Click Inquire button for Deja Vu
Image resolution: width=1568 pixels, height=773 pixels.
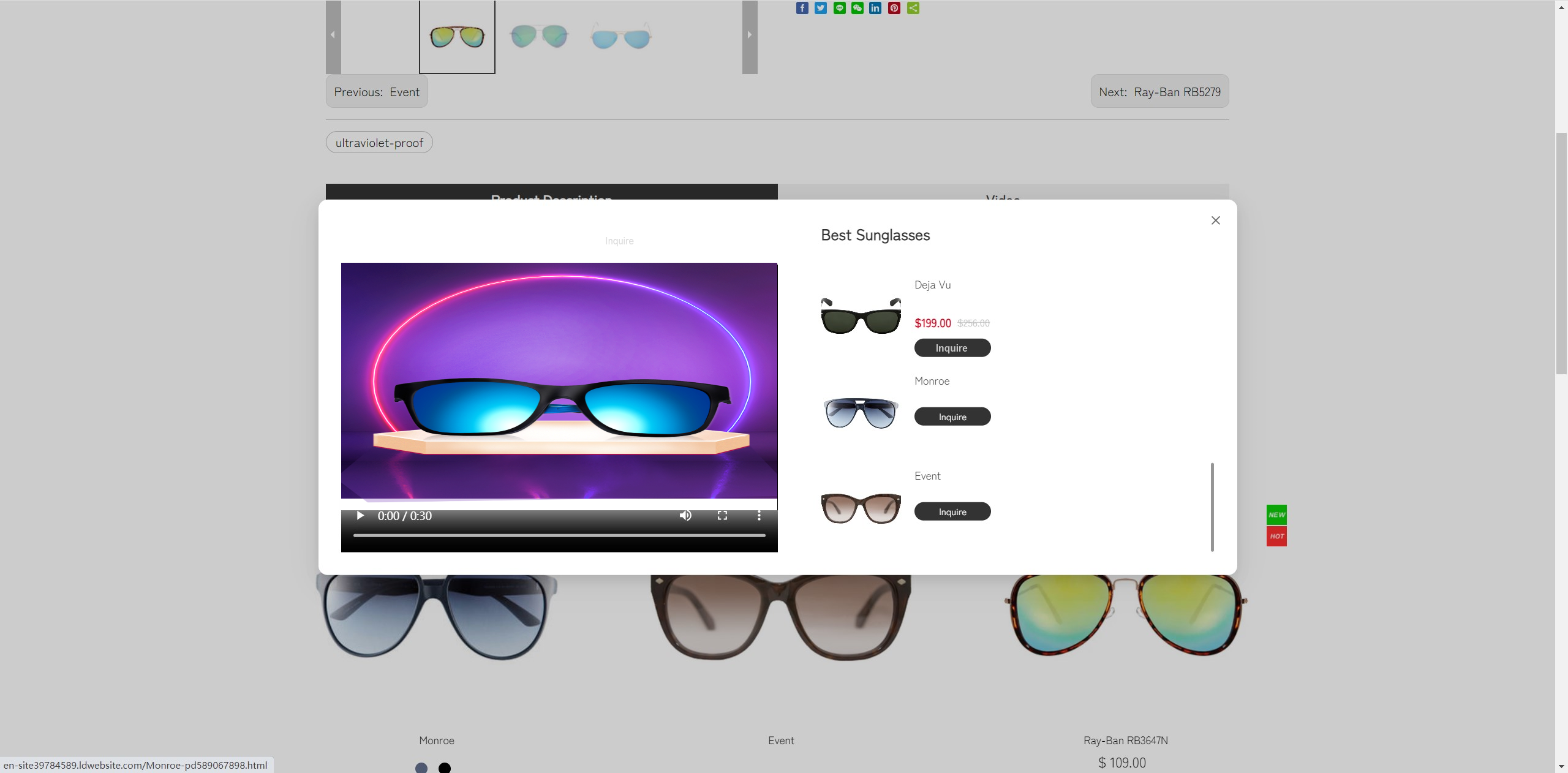pos(952,348)
